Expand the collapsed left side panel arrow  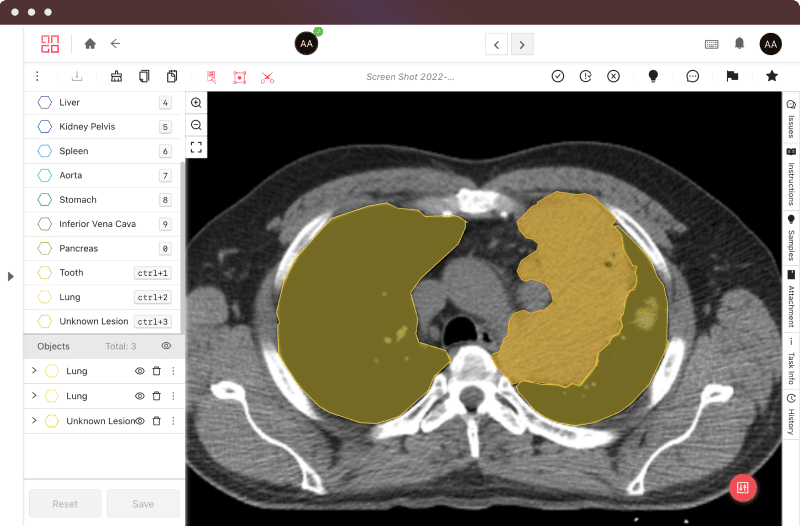coord(11,276)
